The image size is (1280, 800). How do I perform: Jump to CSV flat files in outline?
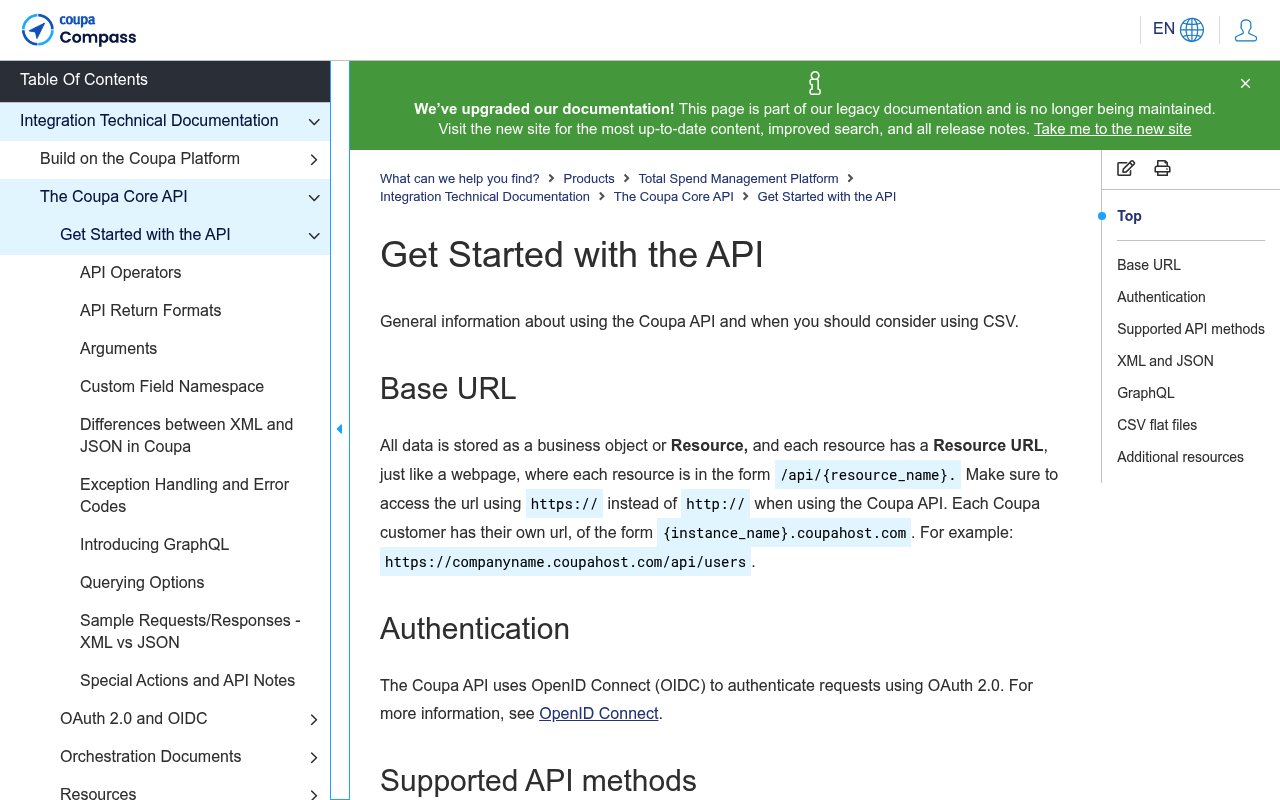(1157, 425)
